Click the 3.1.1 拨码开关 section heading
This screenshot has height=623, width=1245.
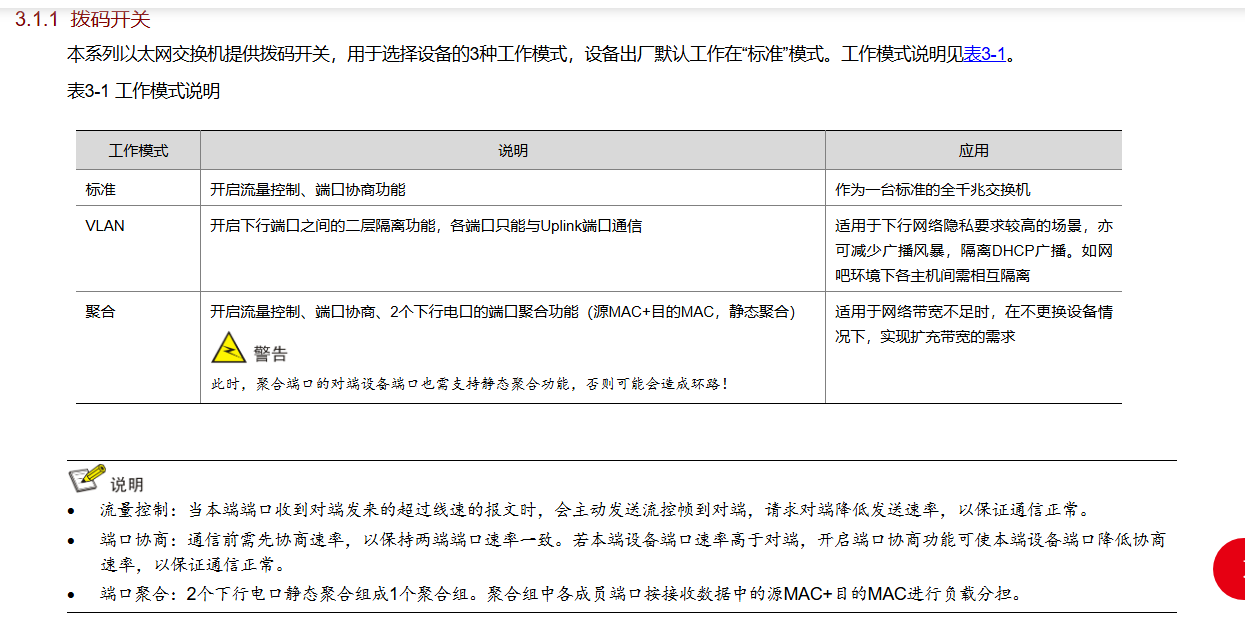coord(83,19)
